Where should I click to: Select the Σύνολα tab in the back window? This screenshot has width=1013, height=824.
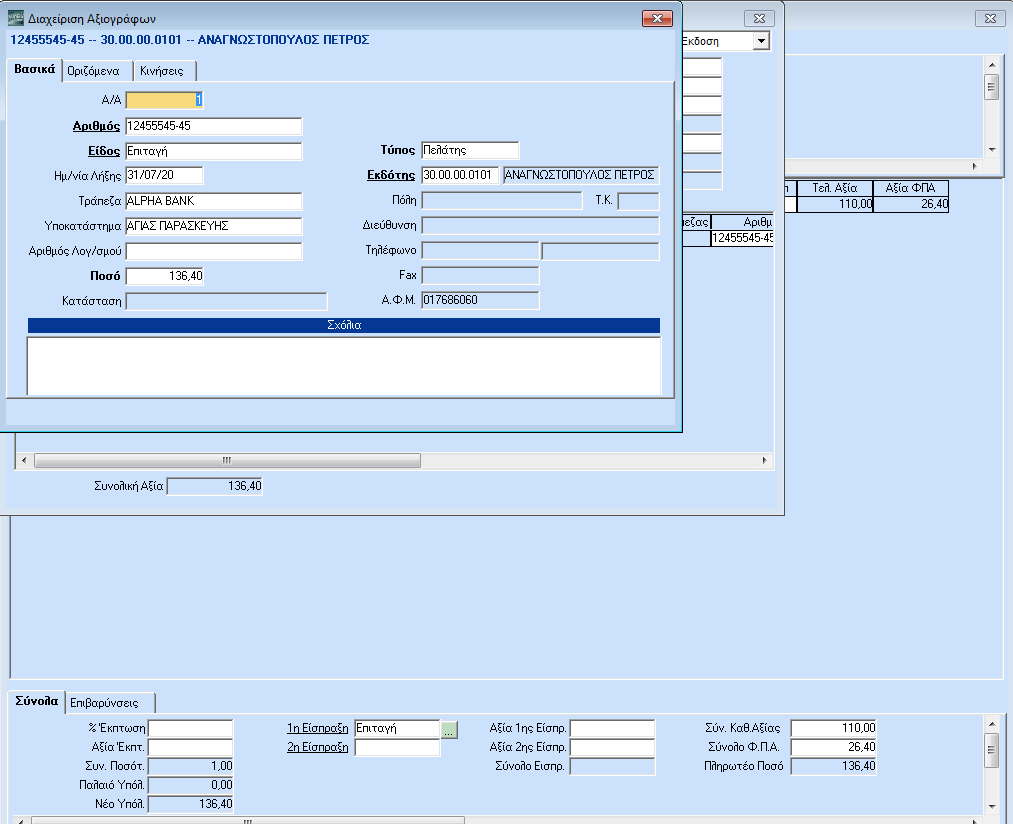coord(37,701)
